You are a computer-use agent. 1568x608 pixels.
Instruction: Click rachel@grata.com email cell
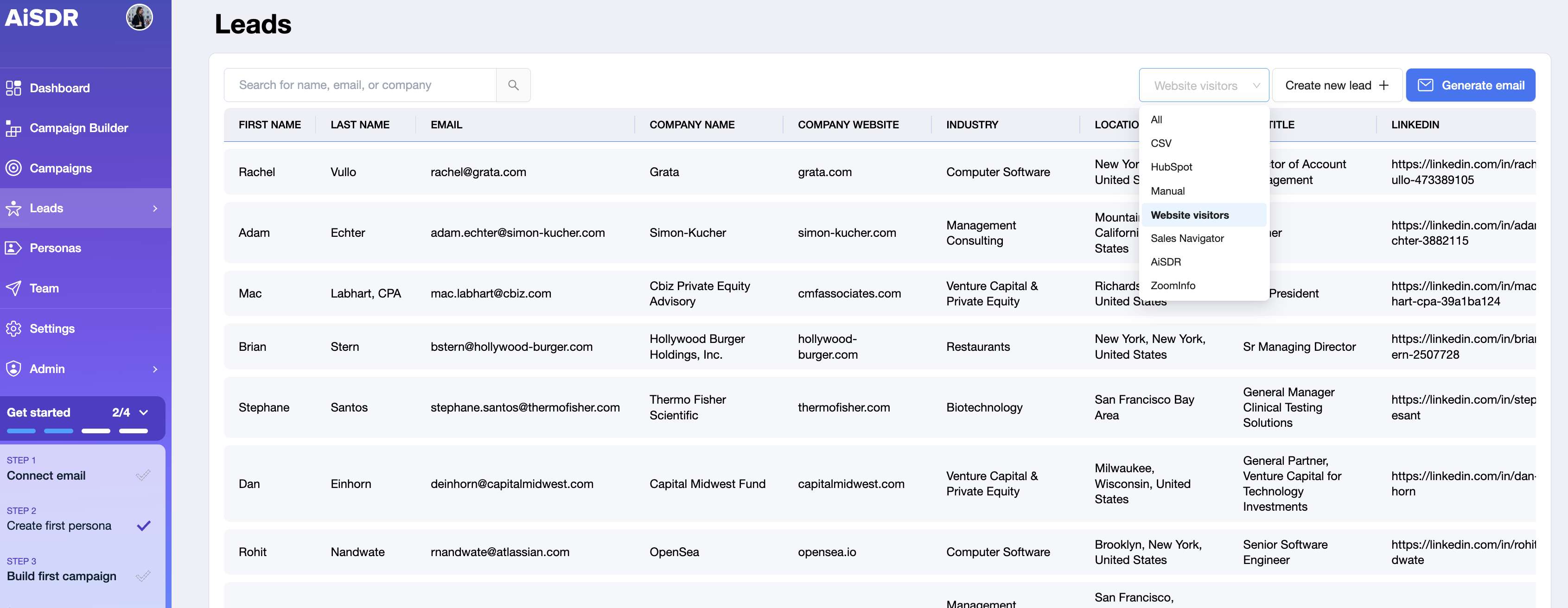pos(478,172)
